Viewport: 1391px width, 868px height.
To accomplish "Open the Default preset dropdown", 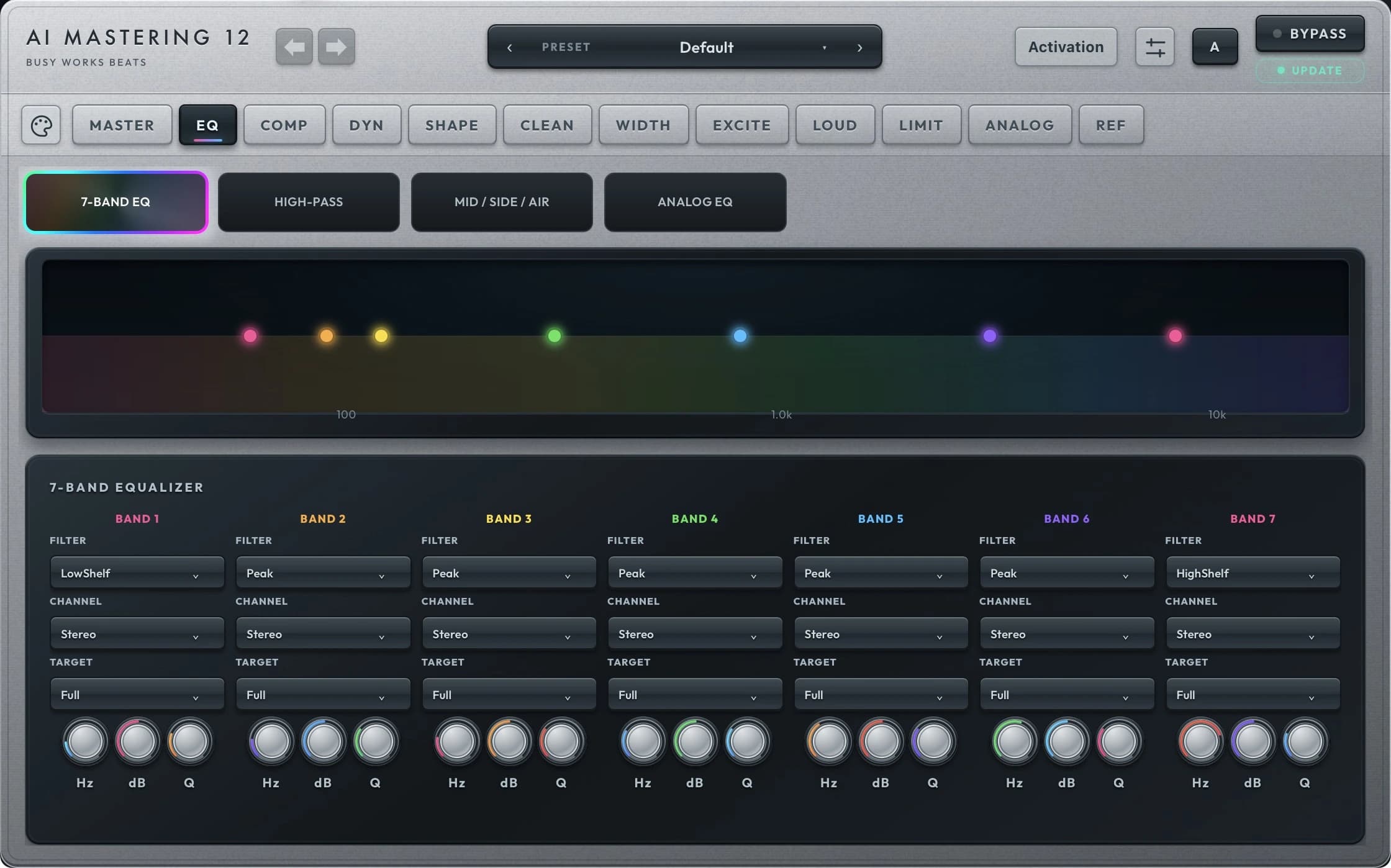I will (705, 47).
